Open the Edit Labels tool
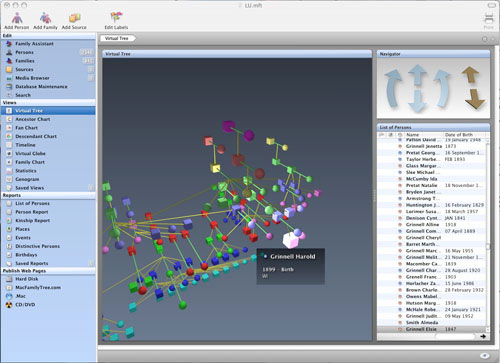The width and height of the screenshot is (500, 363). (116, 18)
